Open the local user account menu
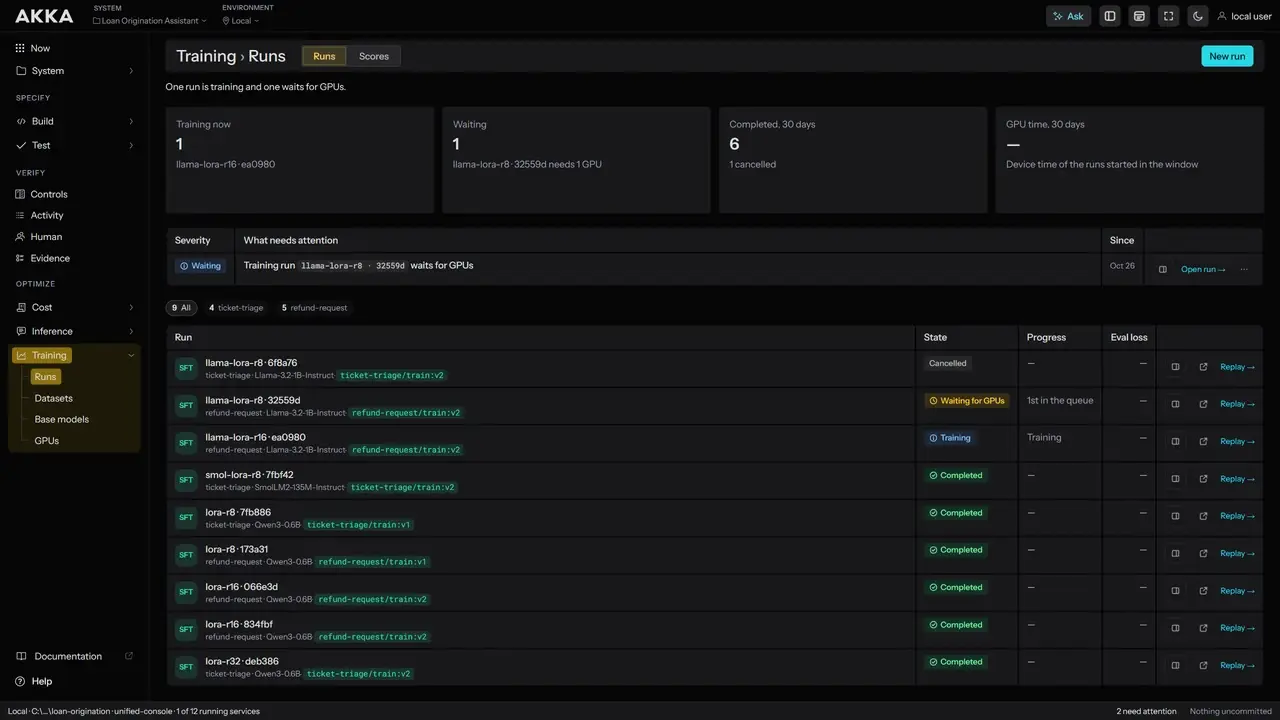The height and width of the screenshot is (720, 1280). click(1244, 16)
